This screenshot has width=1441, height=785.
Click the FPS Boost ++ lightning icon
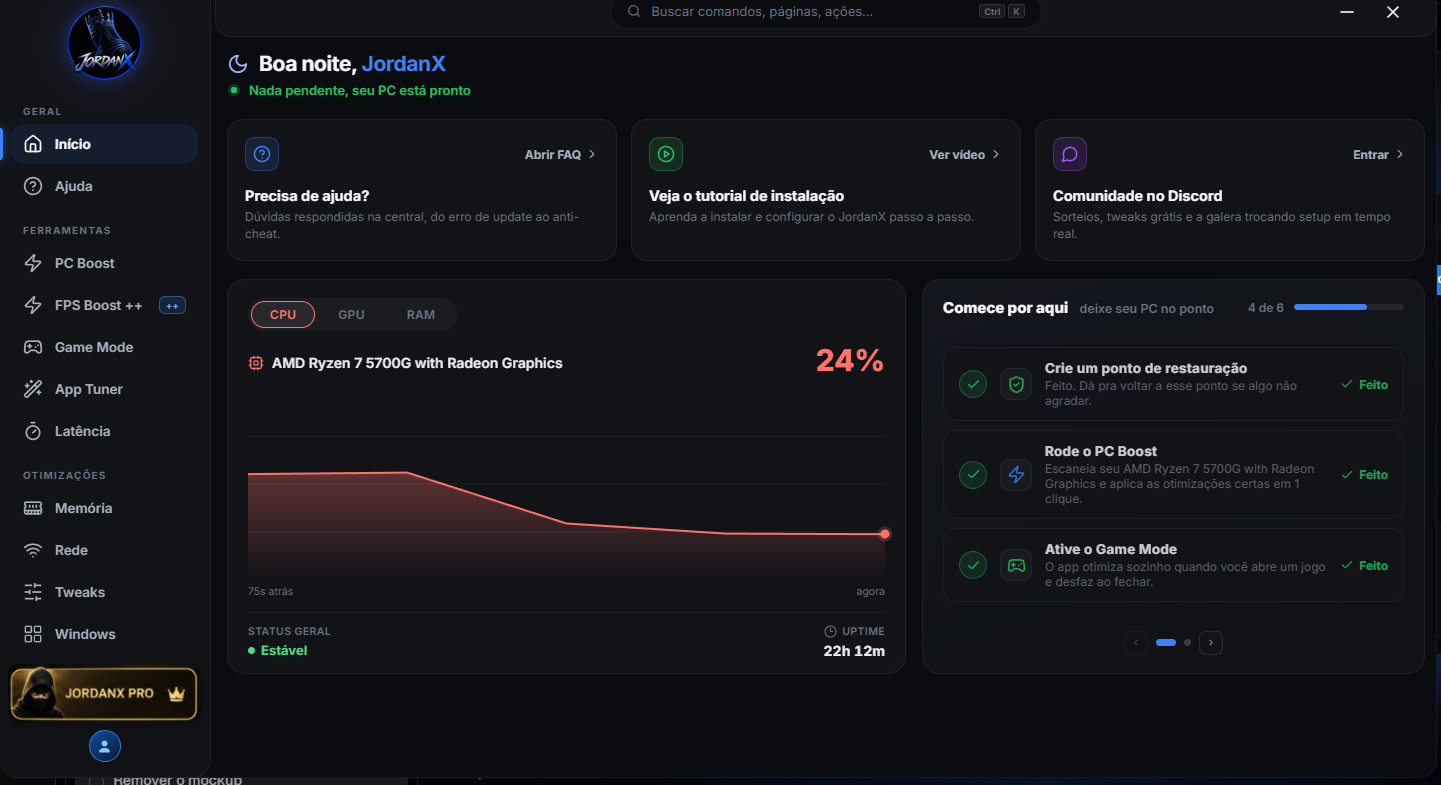point(33,305)
